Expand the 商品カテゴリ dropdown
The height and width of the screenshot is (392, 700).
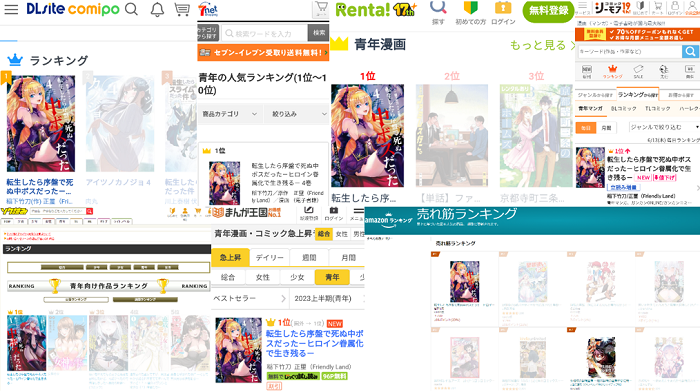pos(230,114)
